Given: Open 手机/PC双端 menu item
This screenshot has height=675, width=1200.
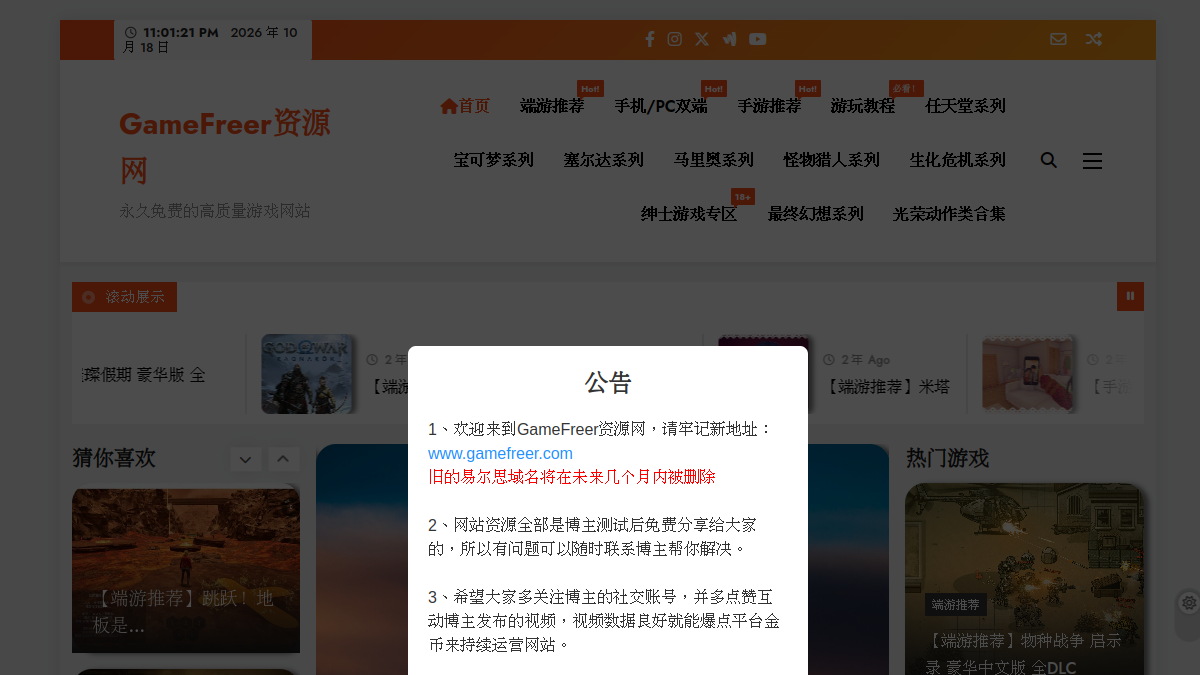Looking at the screenshot, I should coord(661,106).
